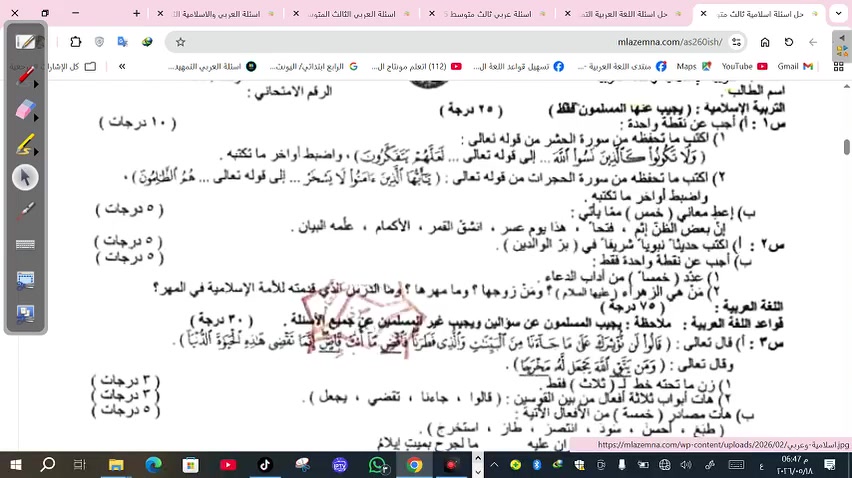Click the vertical page scrollbar thumb
The height and width of the screenshot is (478, 852).
pos(847,147)
